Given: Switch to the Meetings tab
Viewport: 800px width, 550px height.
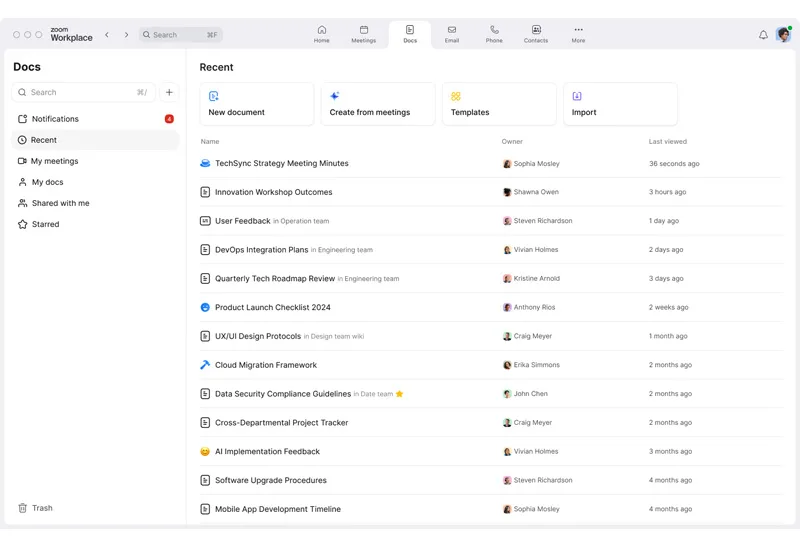Looking at the screenshot, I should [364, 34].
